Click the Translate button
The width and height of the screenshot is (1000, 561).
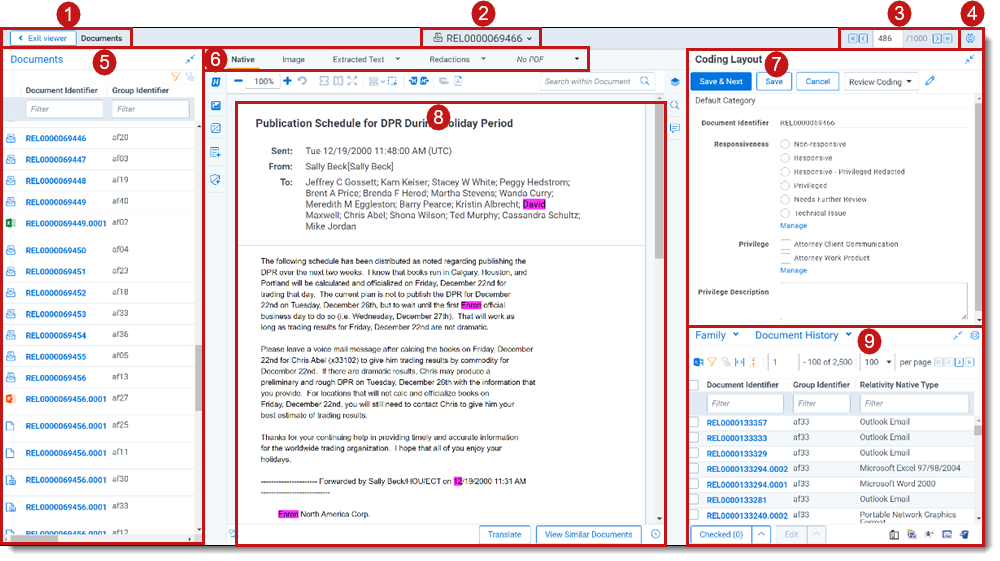coord(504,534)
